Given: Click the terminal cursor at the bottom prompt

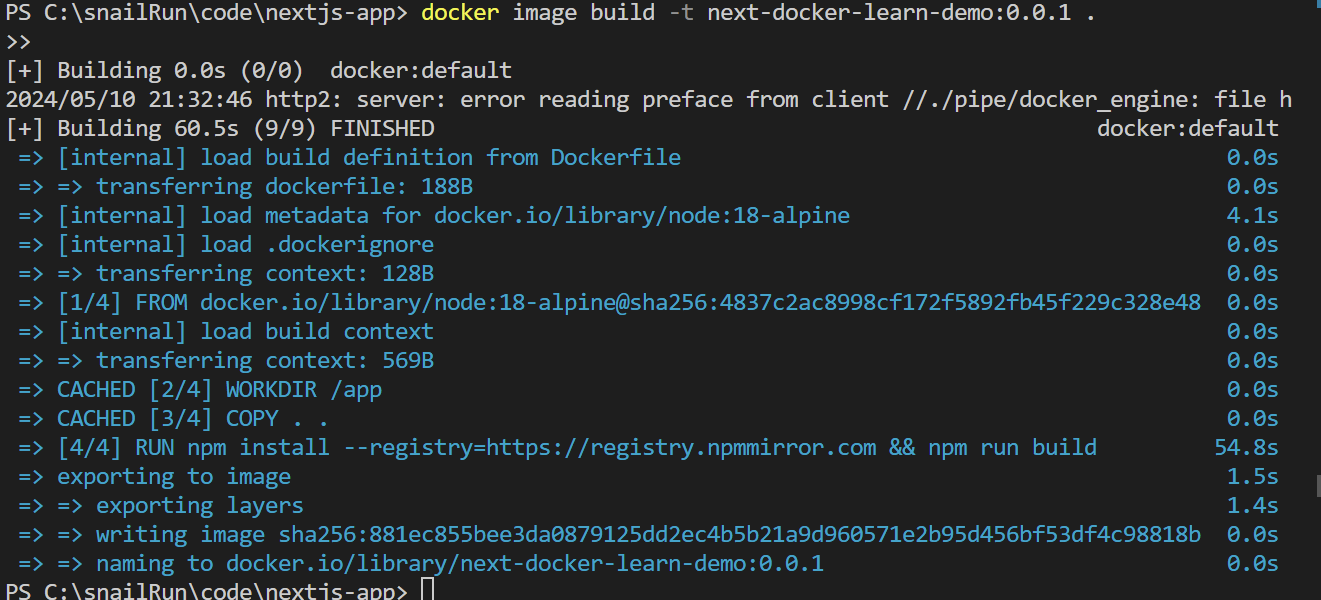Looking at the screenshot, I should point(427,591).
